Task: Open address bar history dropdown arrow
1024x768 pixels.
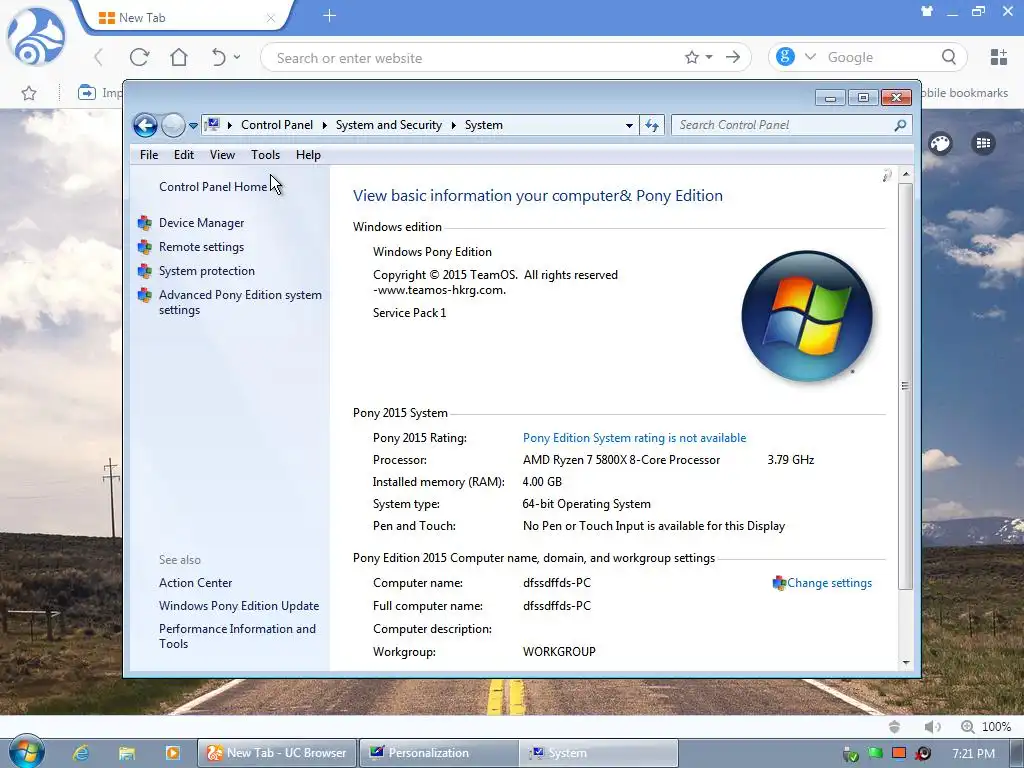Action: tap(629, 125)
